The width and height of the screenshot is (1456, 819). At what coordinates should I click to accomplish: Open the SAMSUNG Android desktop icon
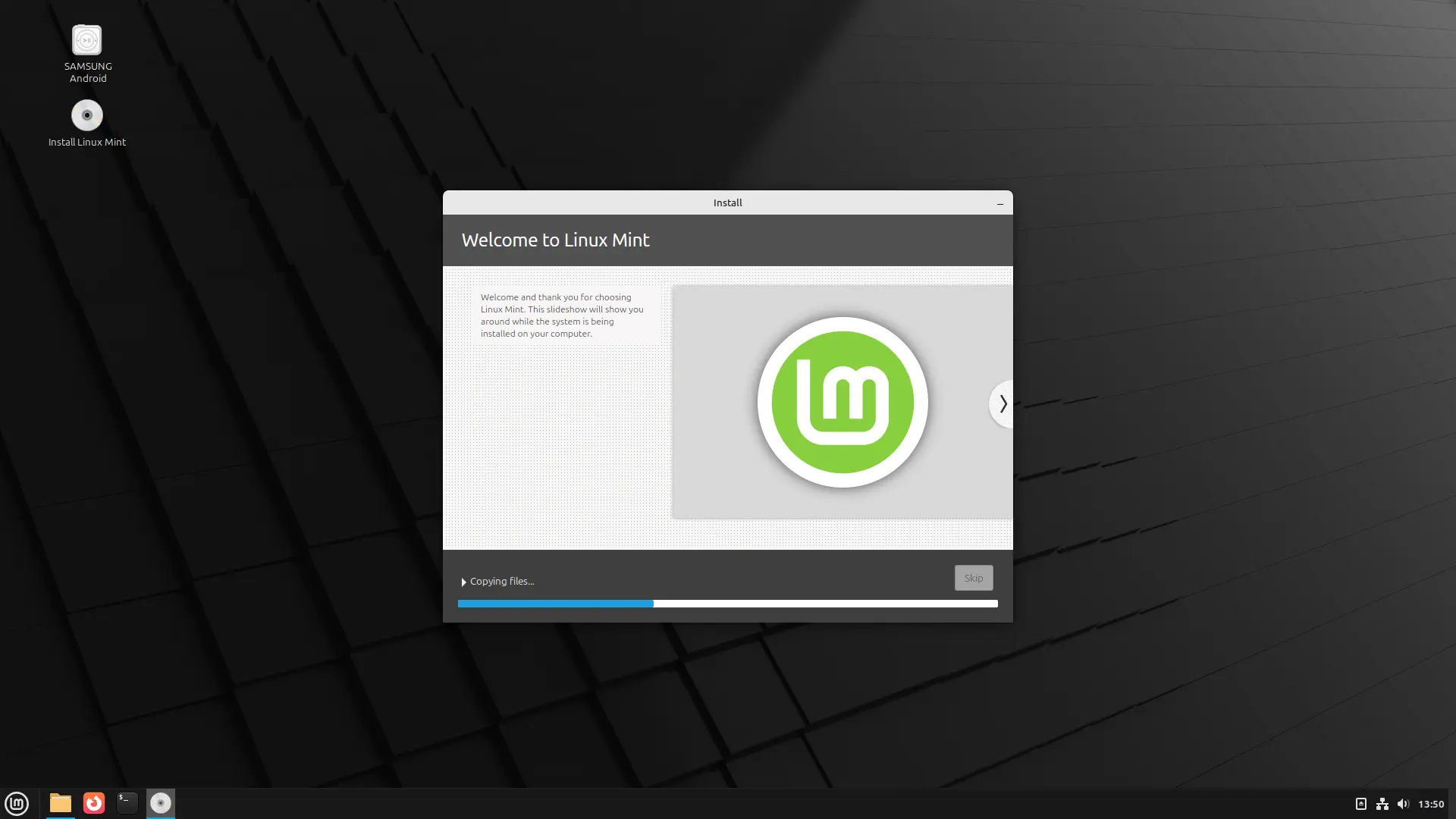pyautogui.click(x=87, y=53)
